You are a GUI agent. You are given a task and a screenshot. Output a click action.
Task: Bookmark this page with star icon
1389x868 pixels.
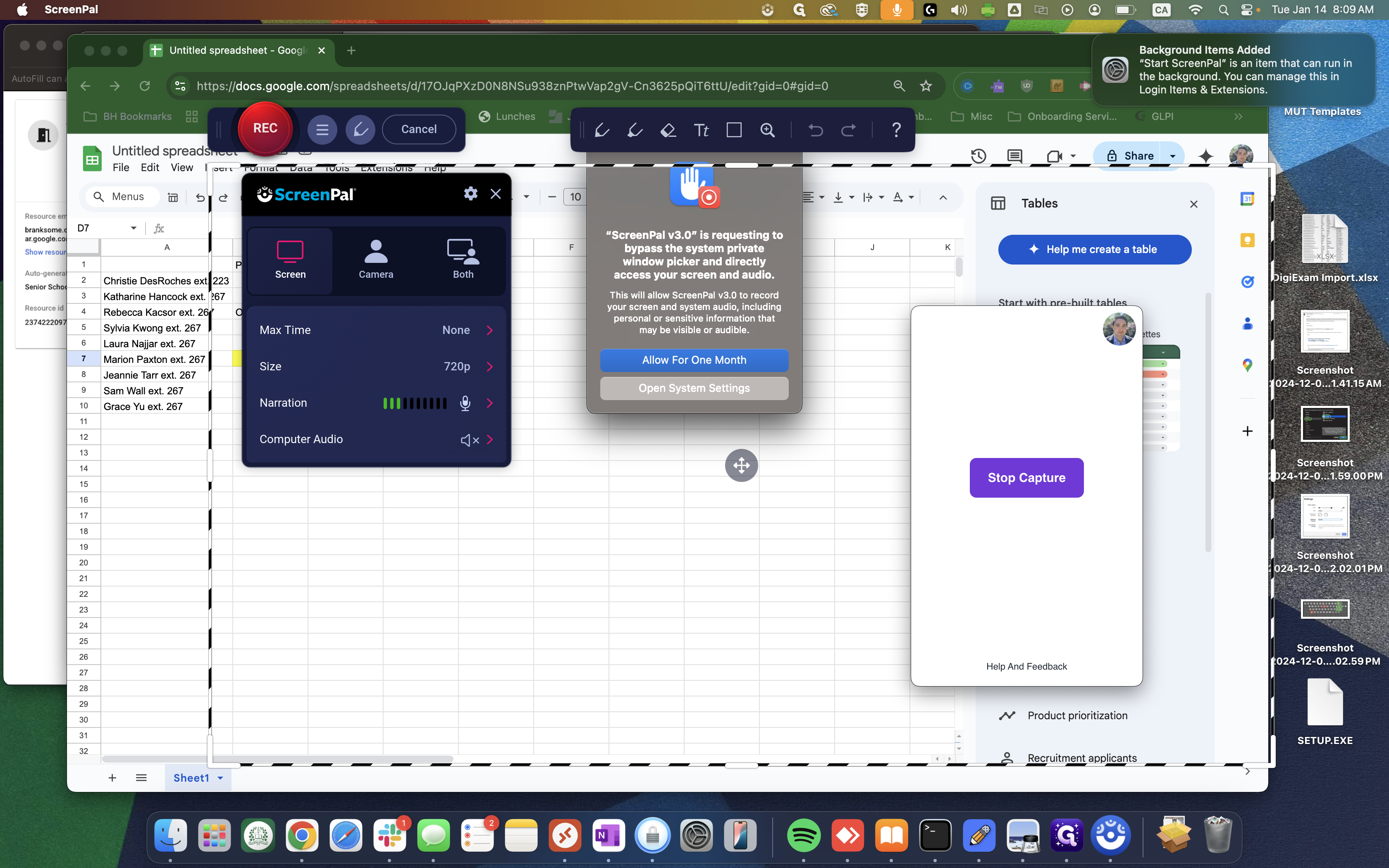[x=926, y=86]
